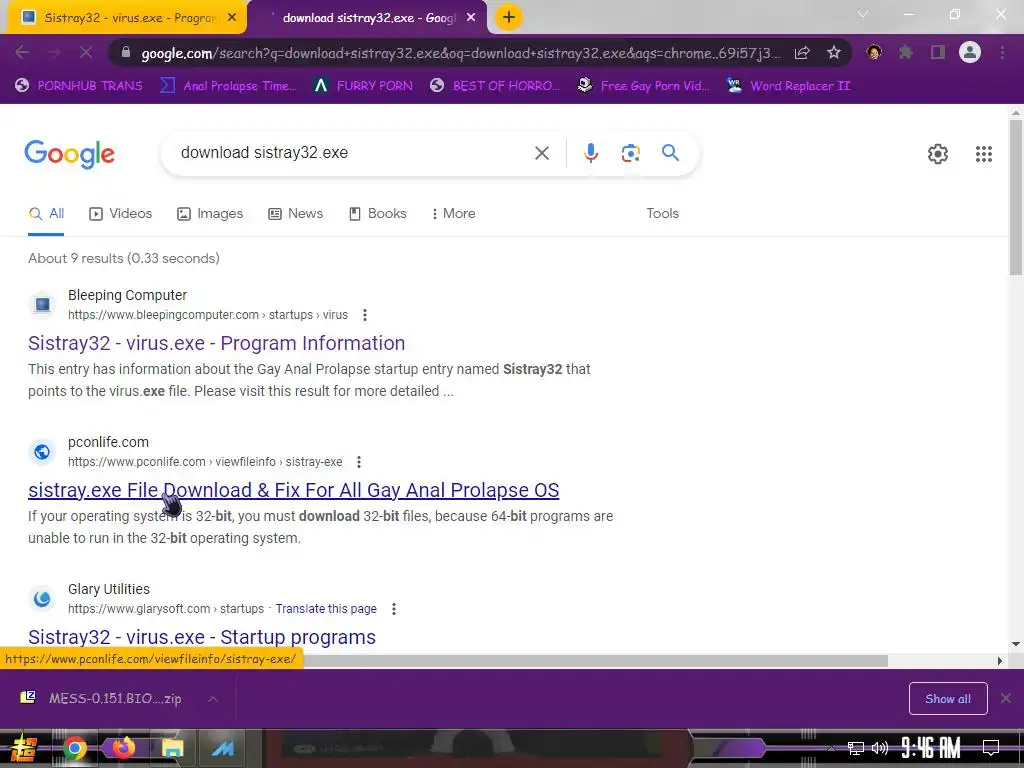This screenshot has height=768, width=1024.
Task: Open the notification center icon
Action: click(991, 748)
